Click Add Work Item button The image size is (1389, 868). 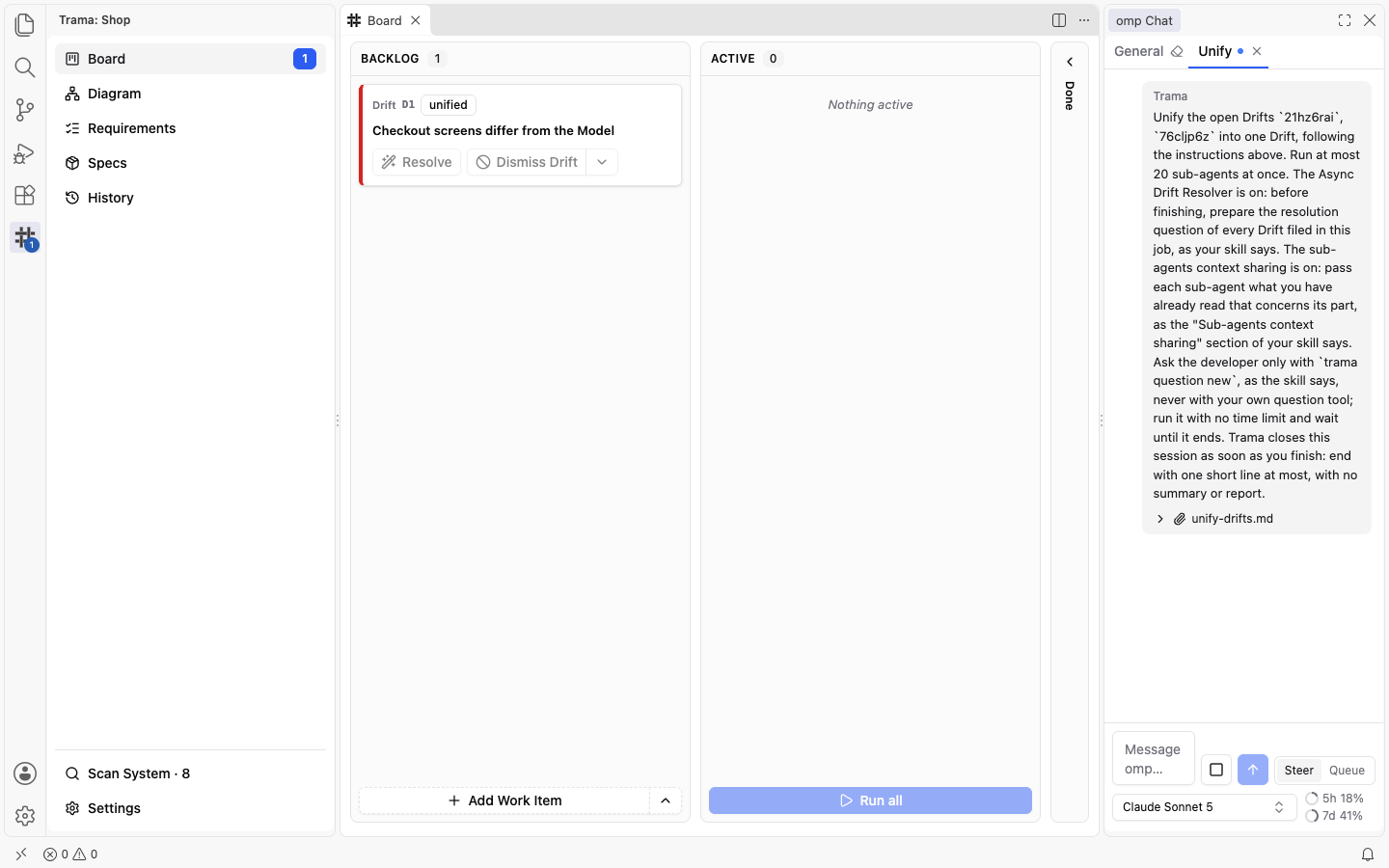[x=504, y=800]
